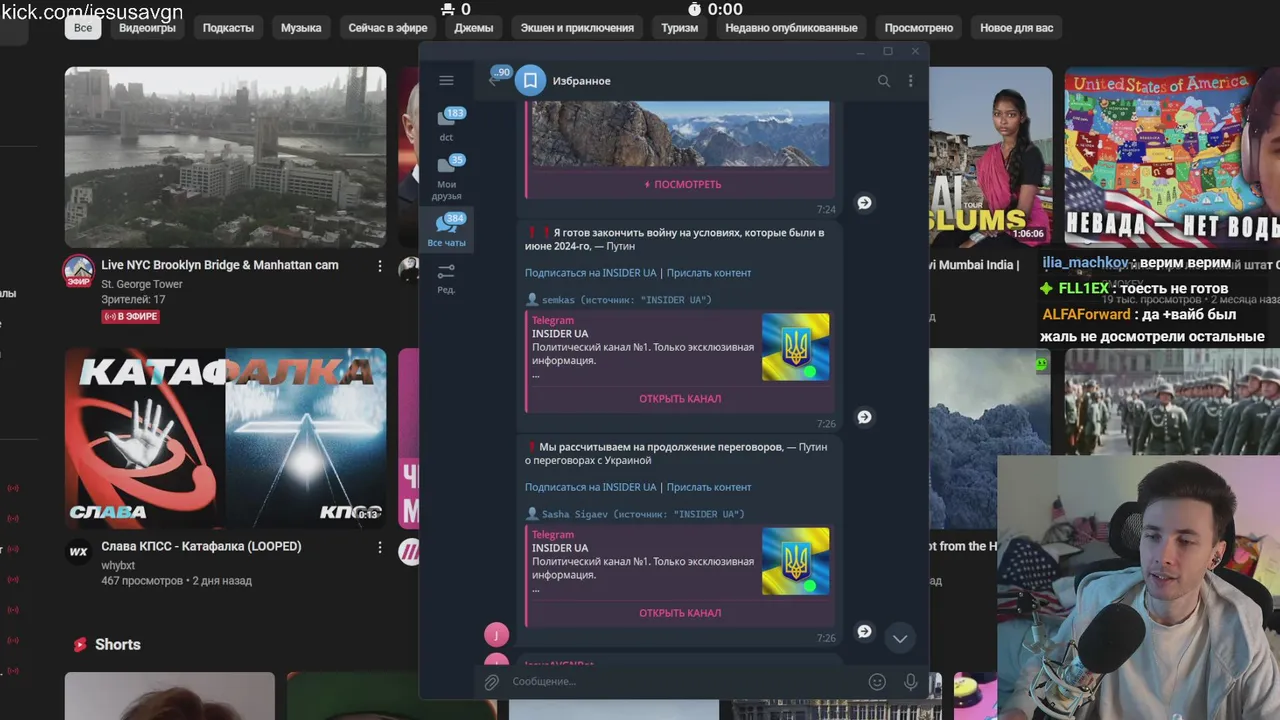Click the whybxt channel avatar

79,552
